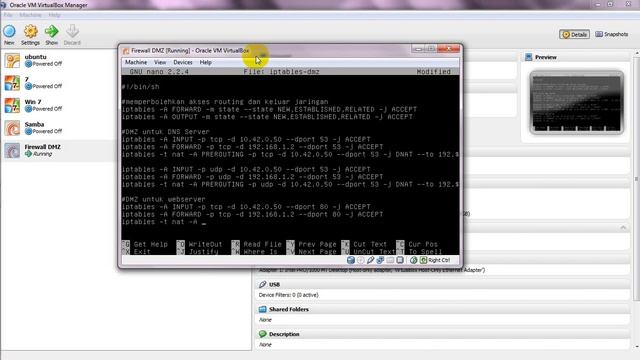Viewport: 640px width, 360px height.
Task: Click "GNU nano 2.2.4" header text
Action: [159, 71]
